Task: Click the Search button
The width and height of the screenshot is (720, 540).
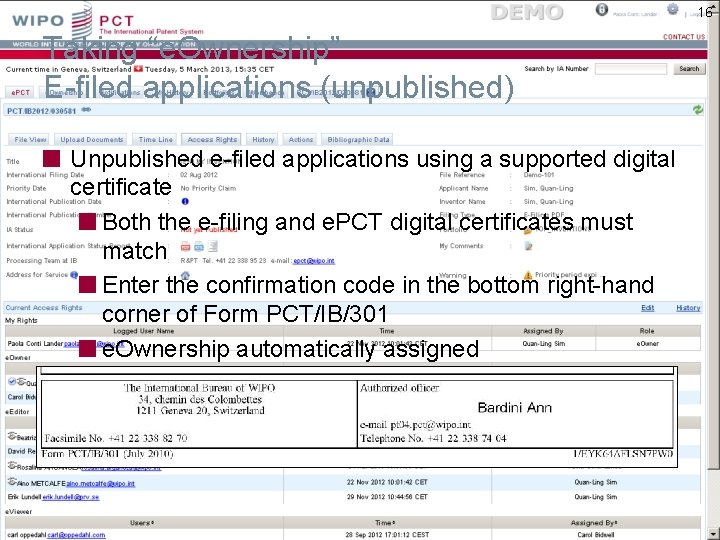Action: point(689,69)
